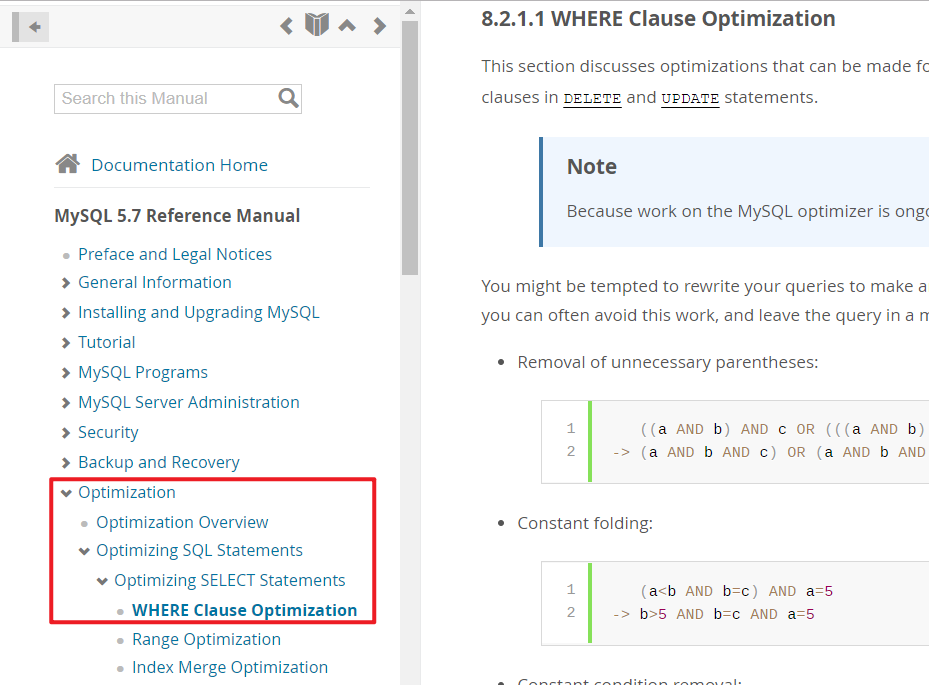Go to next page chevron
The height and width of the screenshot is (685, 929).
(x=380, y=26)
